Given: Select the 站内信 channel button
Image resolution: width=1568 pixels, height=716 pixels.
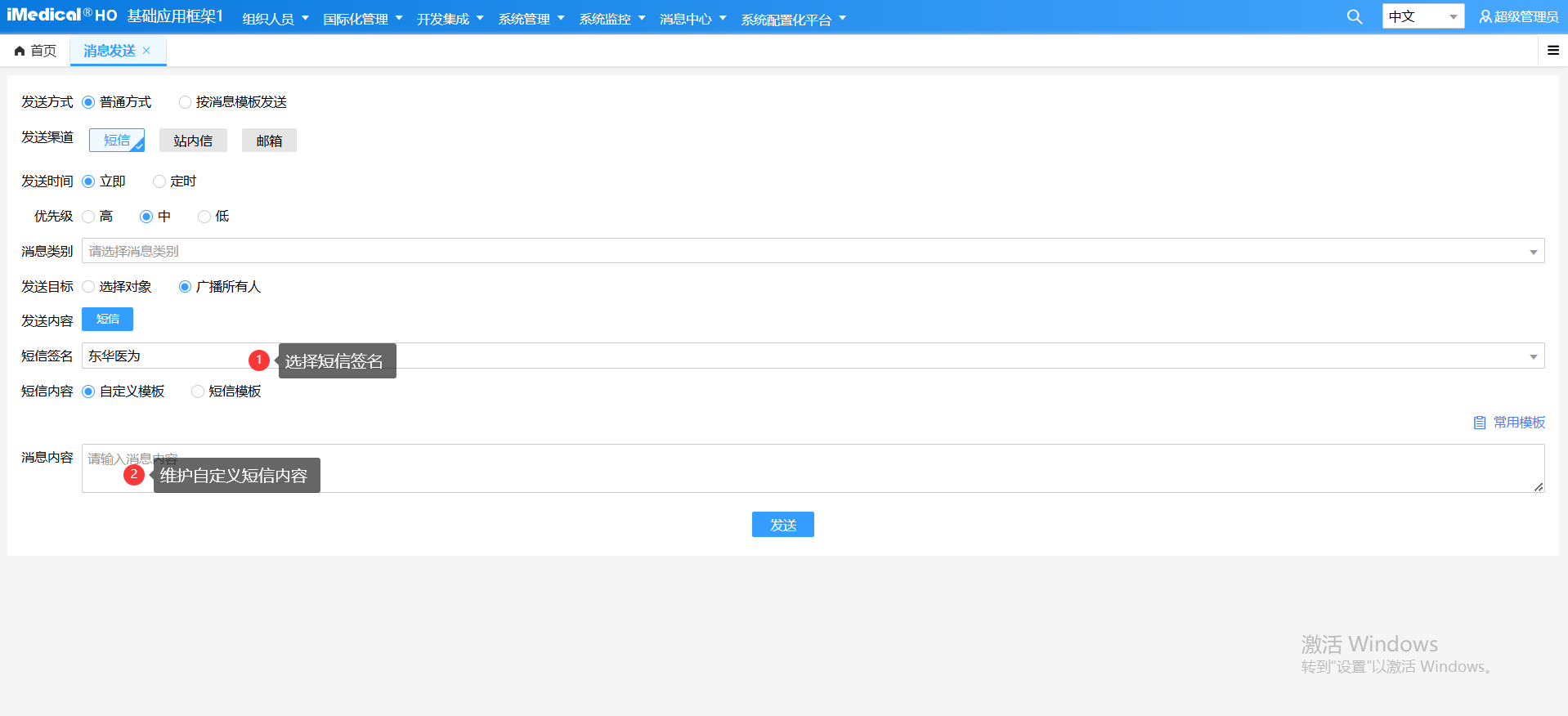Looking at the screenshot, I should (x=193, y=141).
